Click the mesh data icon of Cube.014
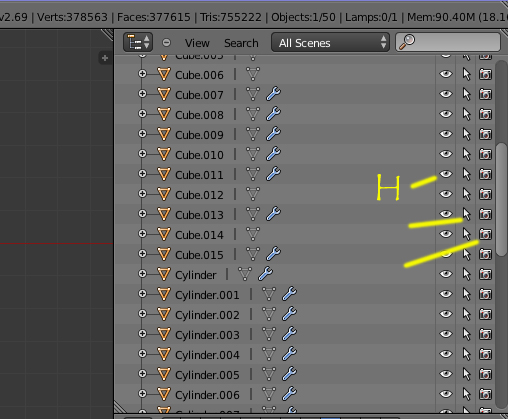The width and height of the screenshot is (508, 419). (x=253, y=234)
